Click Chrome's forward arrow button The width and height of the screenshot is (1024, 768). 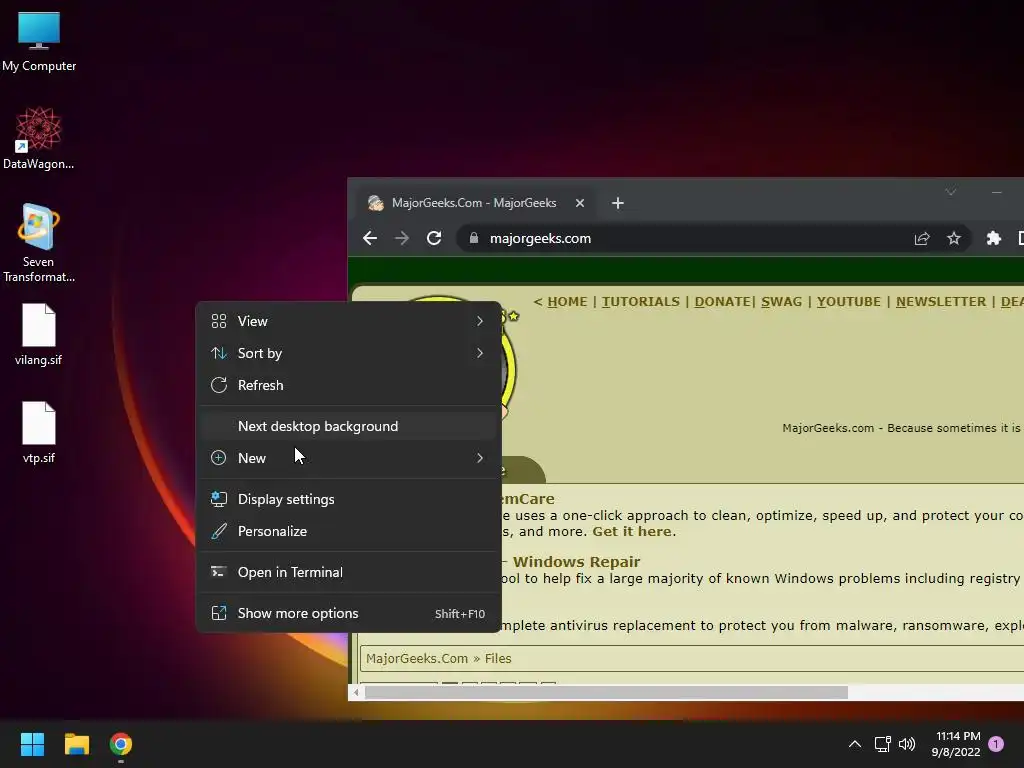coord(402,238)
